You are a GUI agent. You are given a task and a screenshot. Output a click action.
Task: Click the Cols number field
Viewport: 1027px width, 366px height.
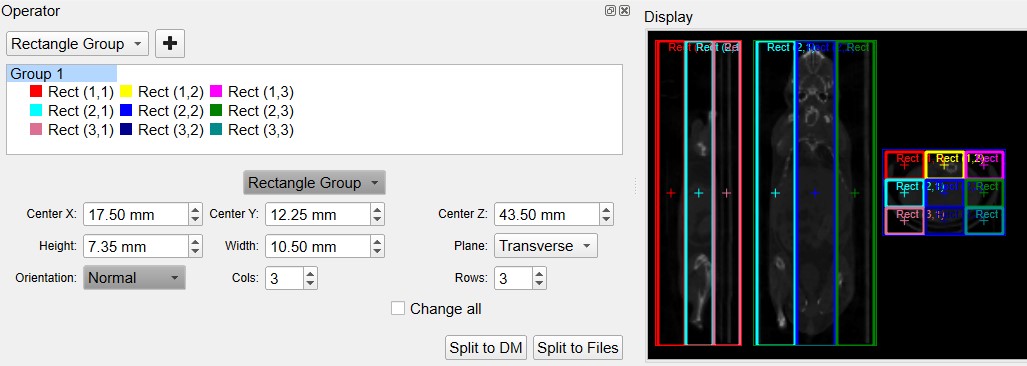tap(284, 278)
